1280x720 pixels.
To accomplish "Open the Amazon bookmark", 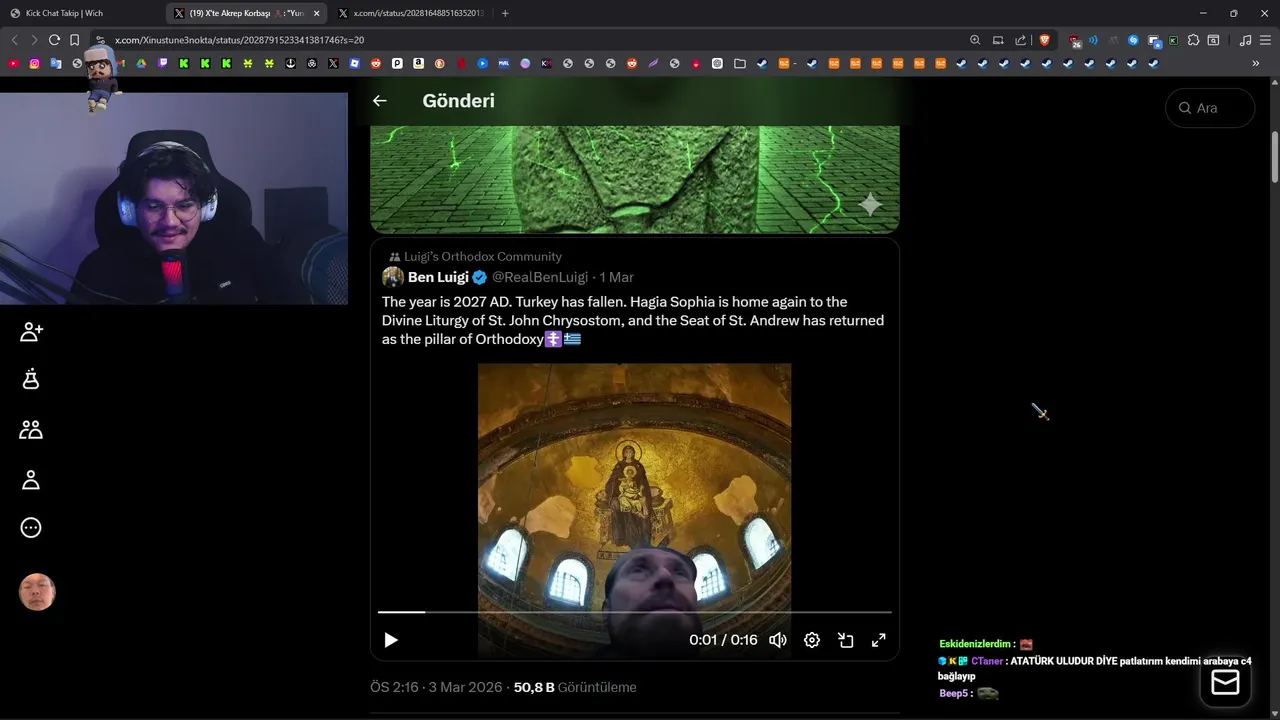I will 418,63.
